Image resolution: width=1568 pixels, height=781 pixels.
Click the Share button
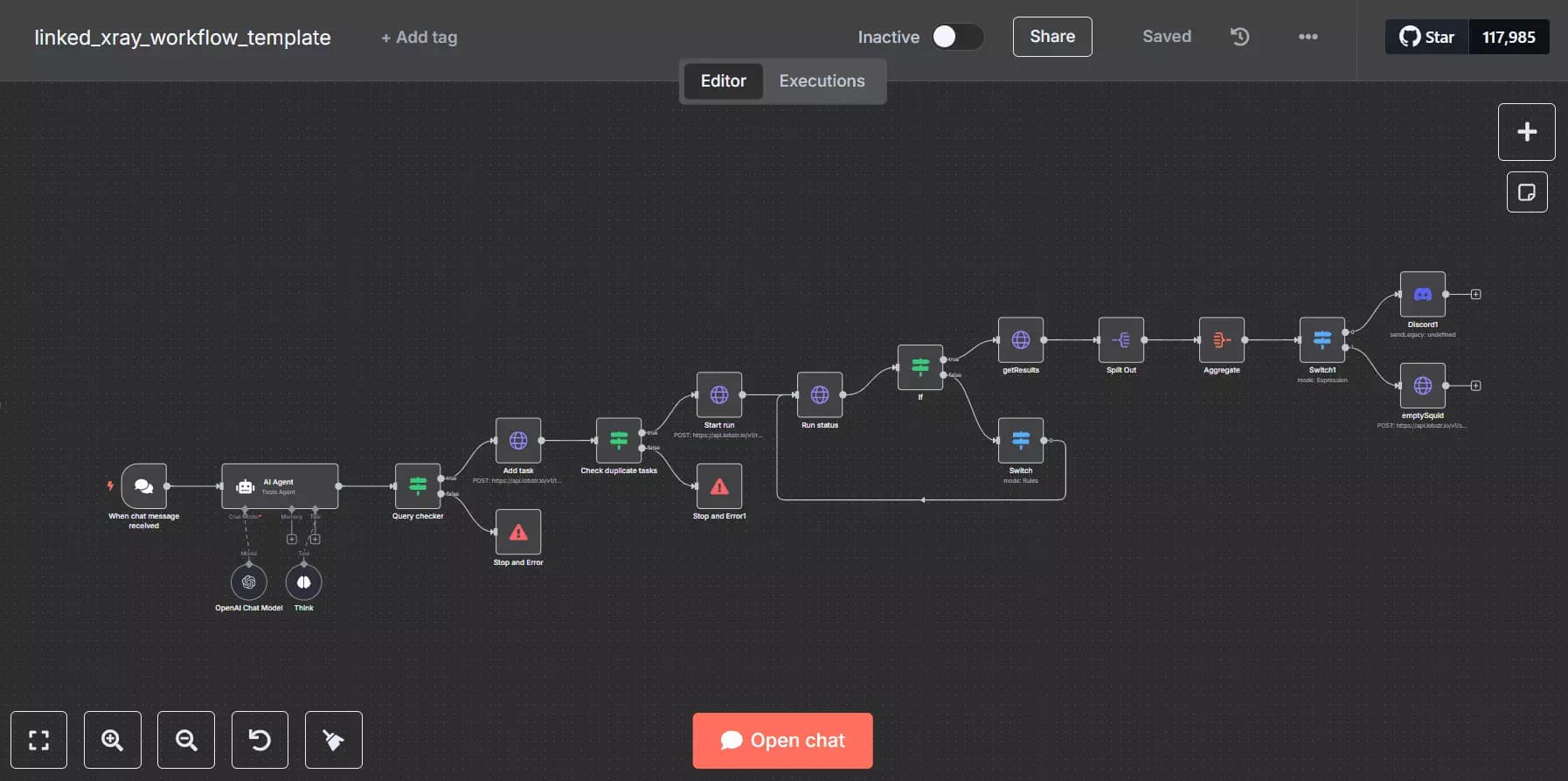pos(1052,37)
